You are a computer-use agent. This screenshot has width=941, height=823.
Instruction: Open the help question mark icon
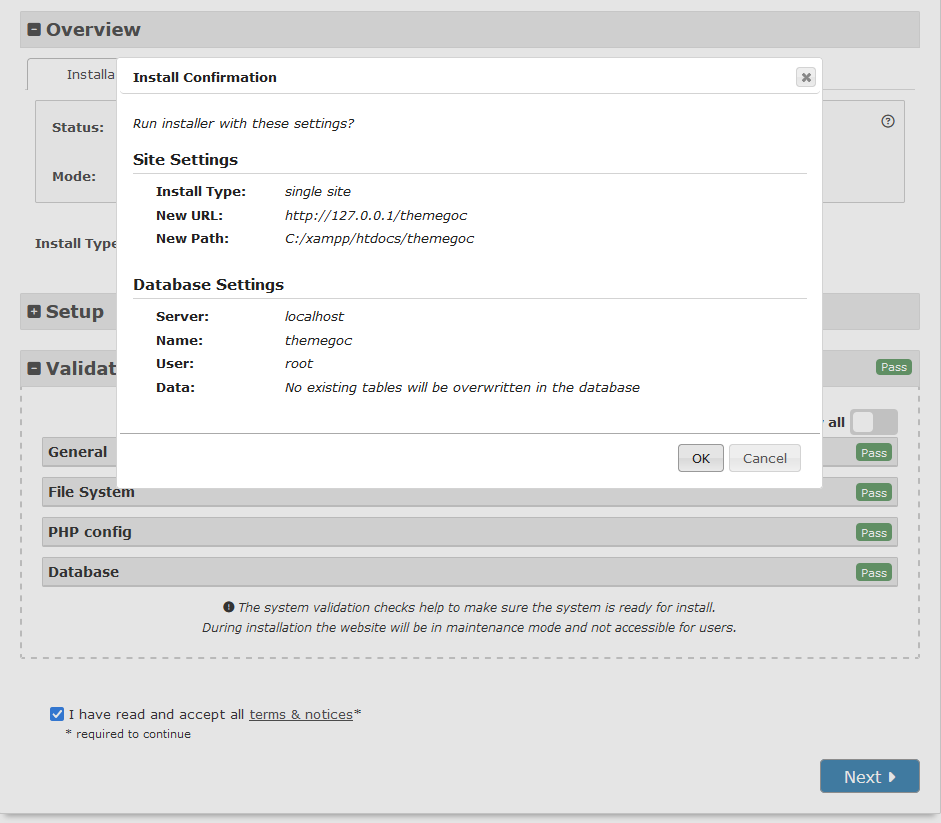pyautogui.click(x=888, y=121)
